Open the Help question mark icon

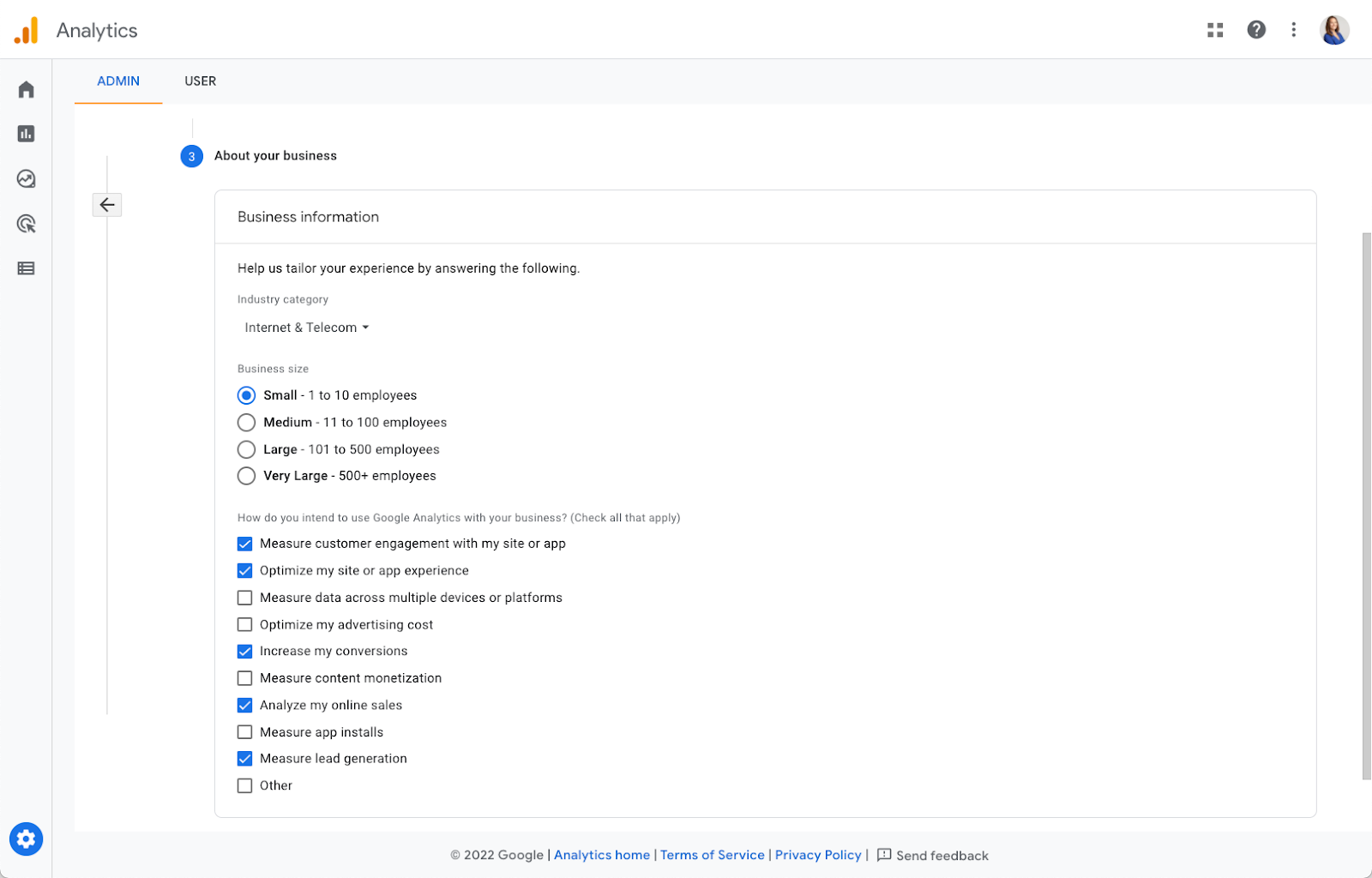click(x=1256, y=30)
